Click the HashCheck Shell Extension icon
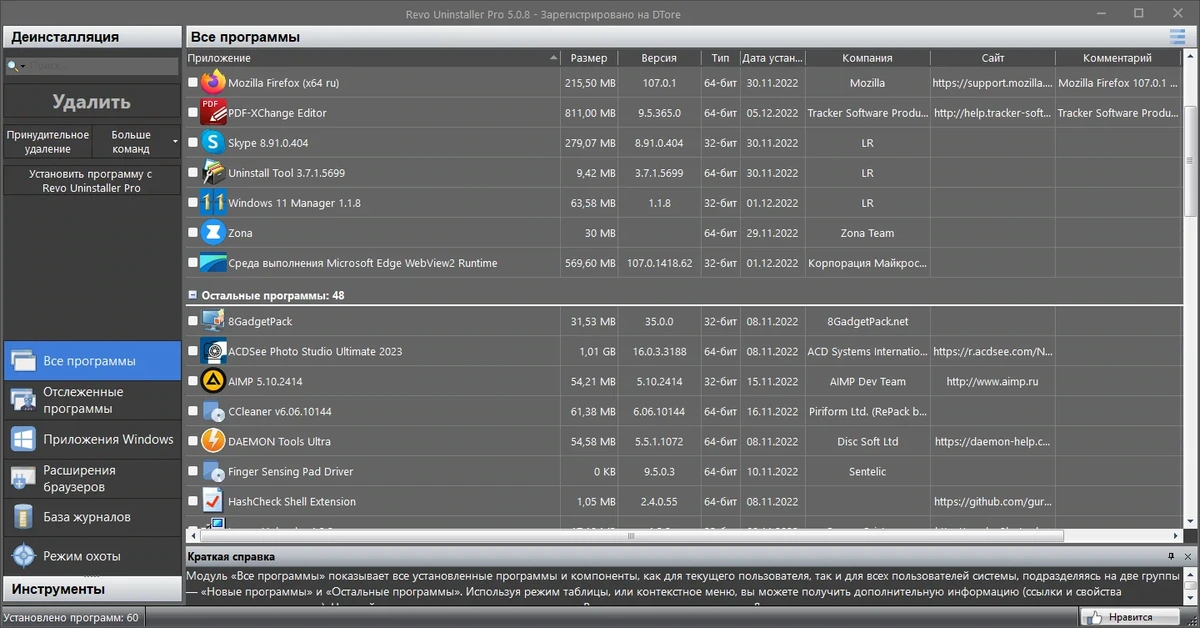This screenshot has width=1200, height=628. click(213, 501)
